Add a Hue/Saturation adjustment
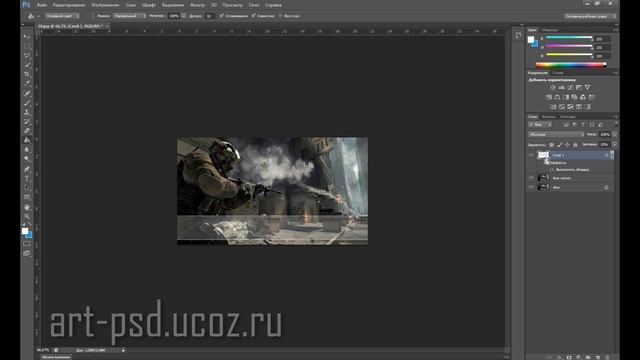Viewport: 640px width, 360px height. (549, 97)
